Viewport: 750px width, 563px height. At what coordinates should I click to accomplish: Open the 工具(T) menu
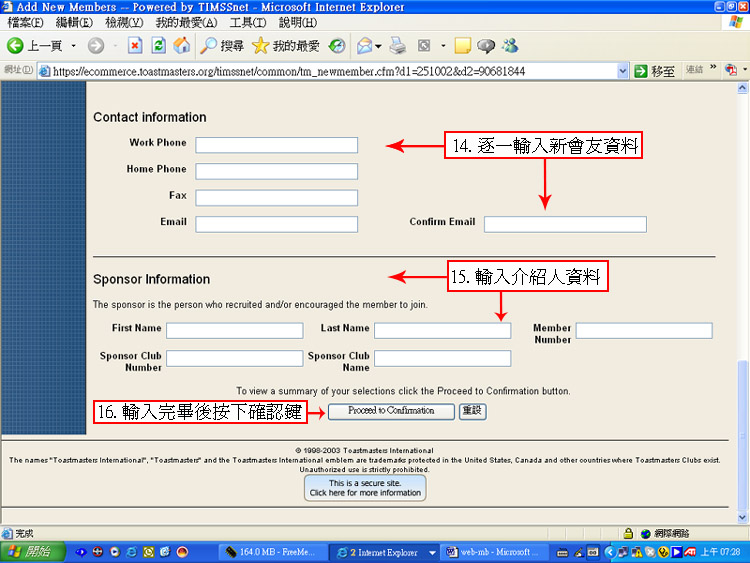click(248, 22)
